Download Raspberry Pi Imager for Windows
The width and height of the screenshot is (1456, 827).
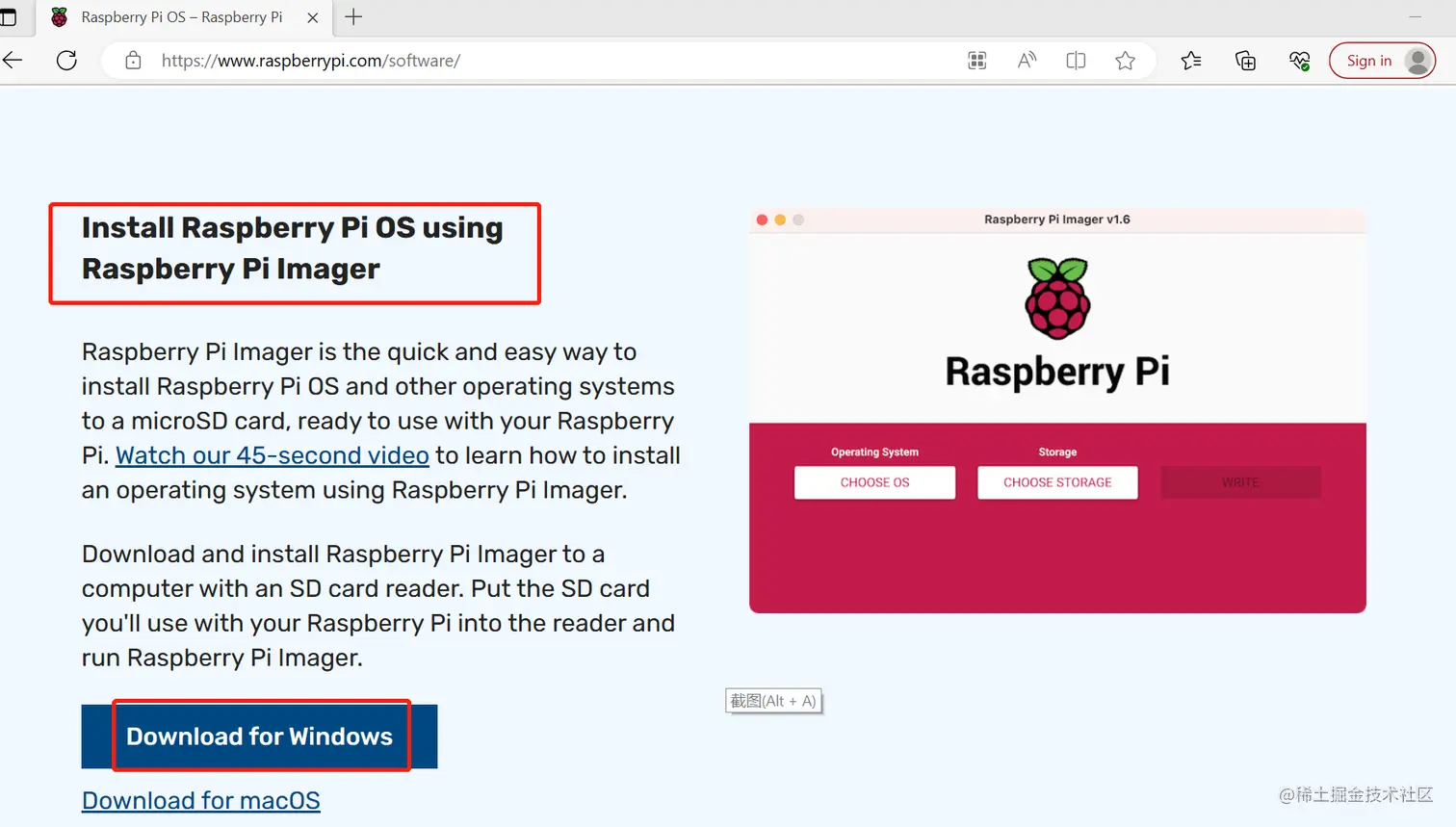coord(259,736)
